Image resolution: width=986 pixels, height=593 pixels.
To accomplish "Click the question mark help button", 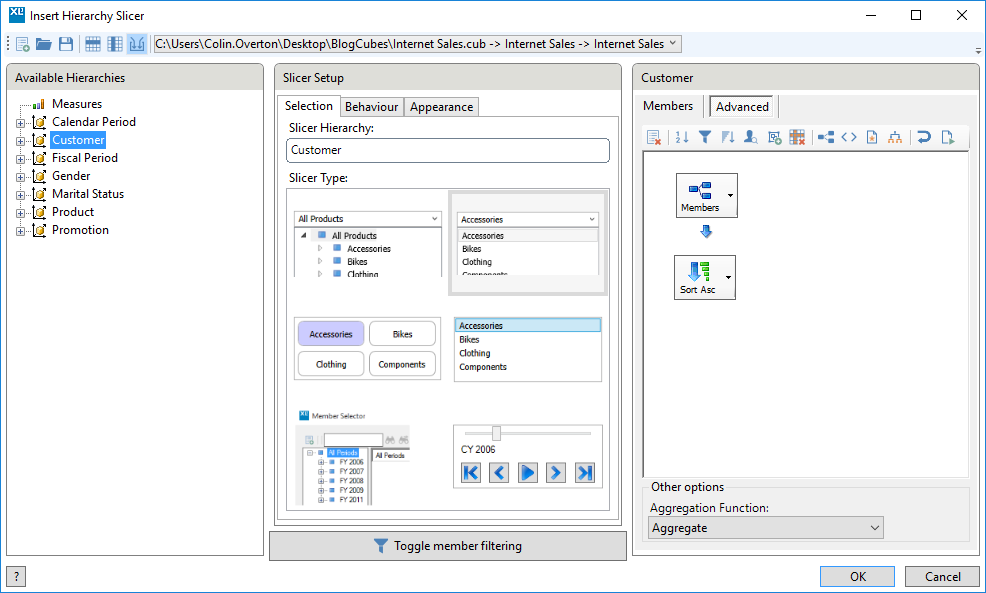I will point(16,577).
